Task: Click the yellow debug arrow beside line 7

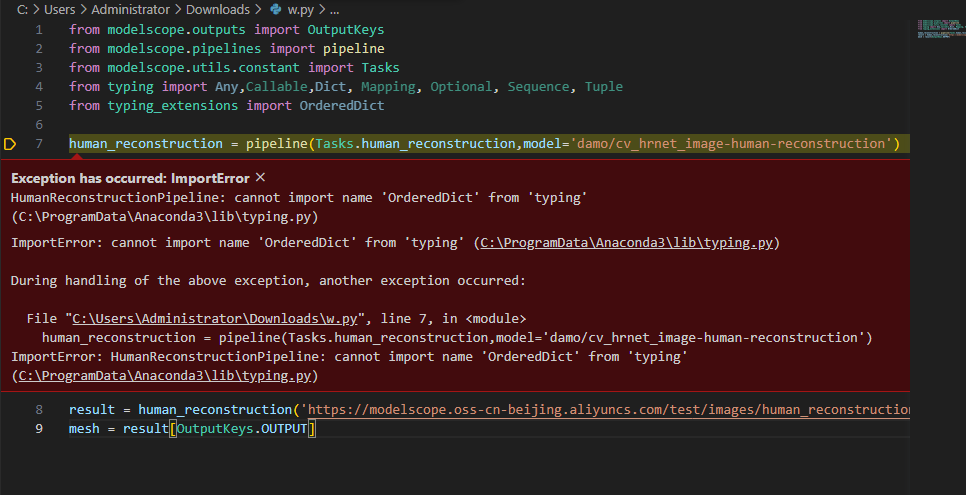Action: 11,145
